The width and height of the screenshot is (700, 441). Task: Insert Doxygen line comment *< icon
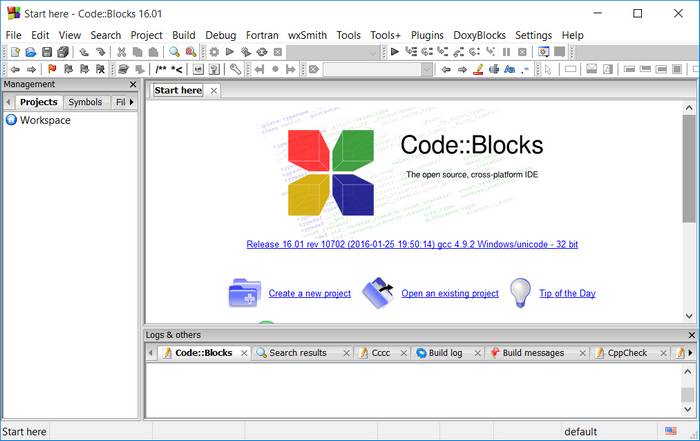pyautogui.click(x=177, y=69)
